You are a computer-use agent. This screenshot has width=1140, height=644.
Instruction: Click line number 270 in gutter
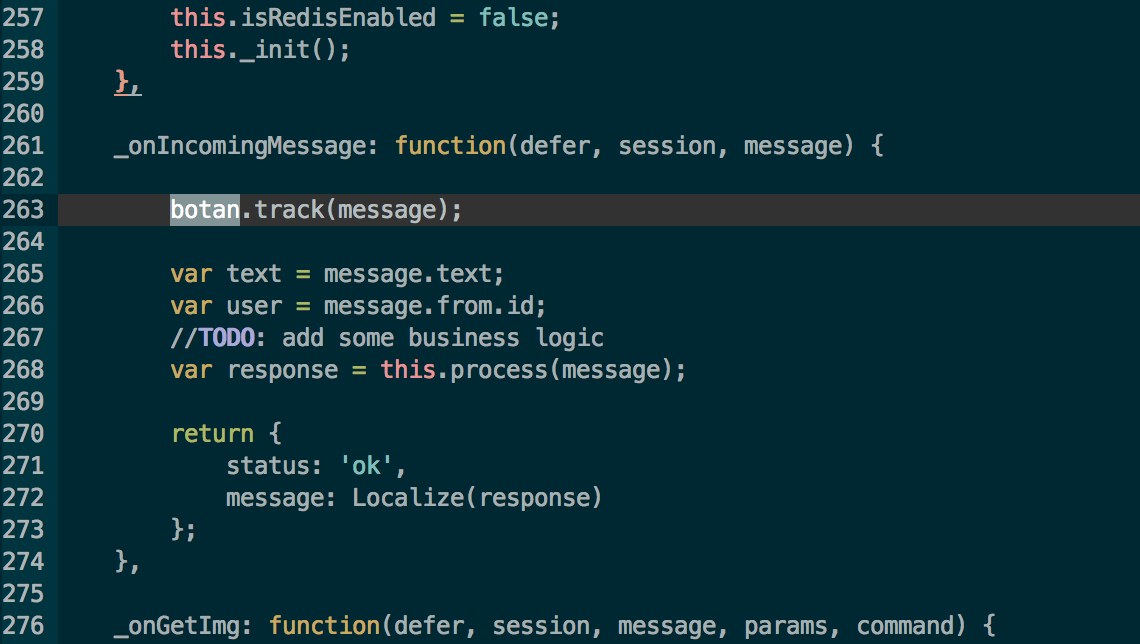pos(23,434)
